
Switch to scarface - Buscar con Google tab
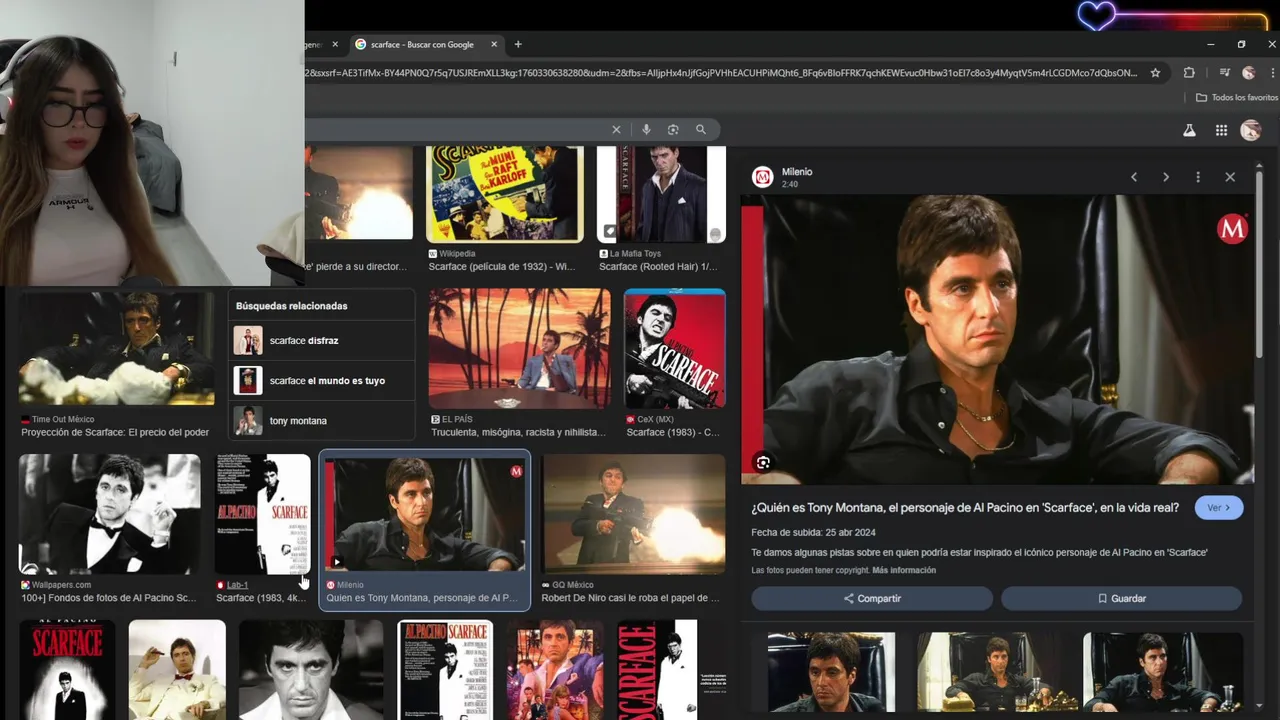point(424,44)
